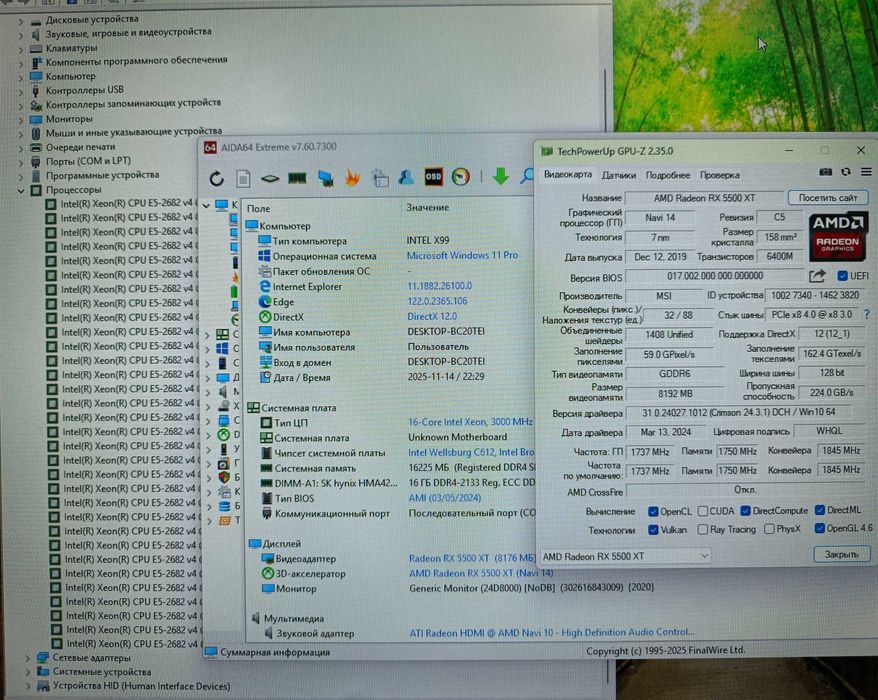Collapse top computer node in AIDA64 tree

tap(206, 205)
